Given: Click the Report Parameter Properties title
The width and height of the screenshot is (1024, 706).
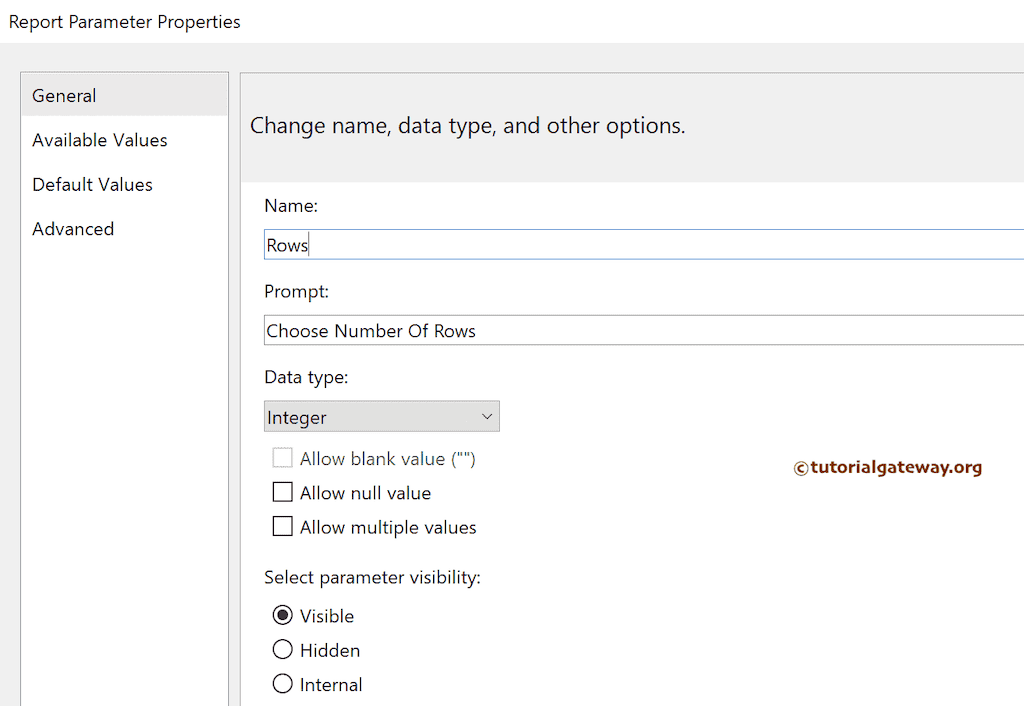Looking at the screenshot, I should pos(124,21).
